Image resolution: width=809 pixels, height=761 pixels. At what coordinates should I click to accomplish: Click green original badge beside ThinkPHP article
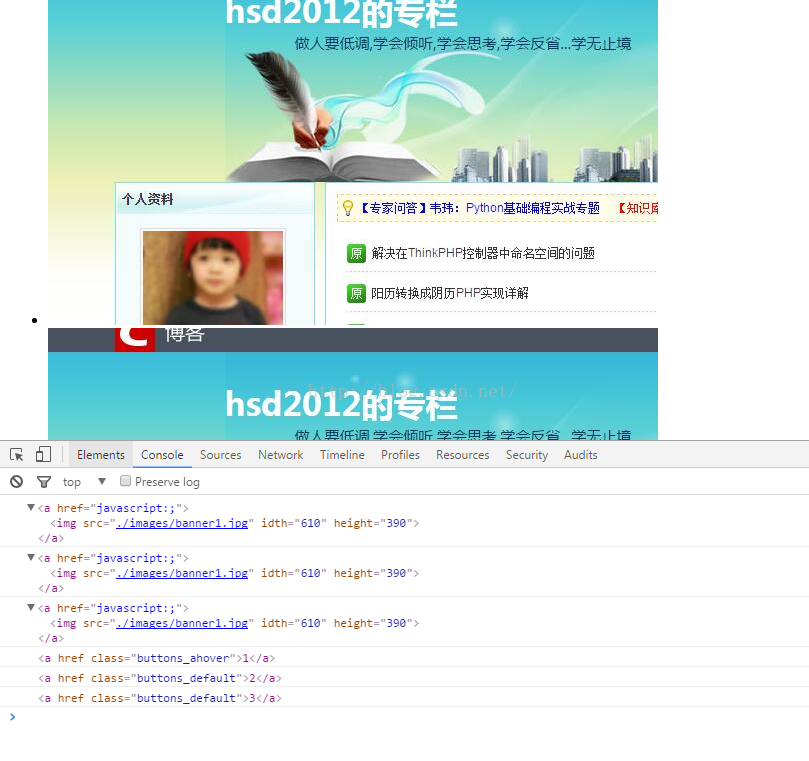click(357, 253)
